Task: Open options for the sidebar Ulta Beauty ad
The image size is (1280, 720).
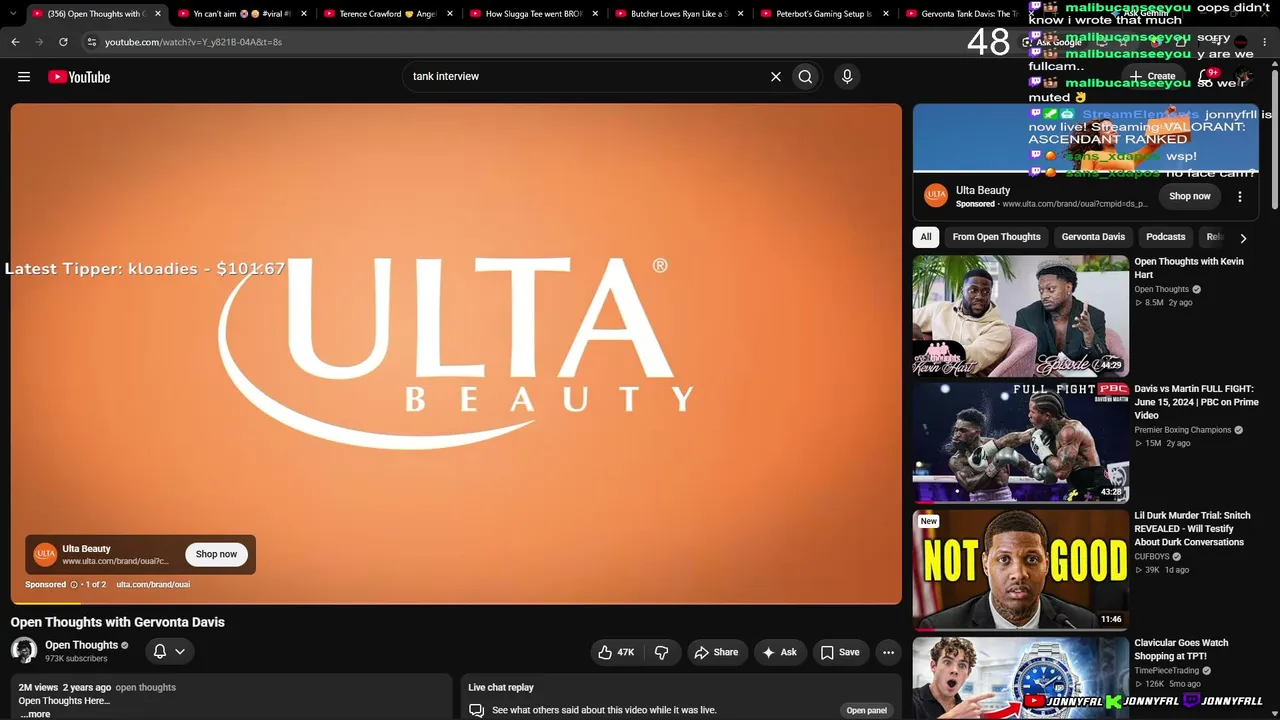Action: tap(1240, 197)
